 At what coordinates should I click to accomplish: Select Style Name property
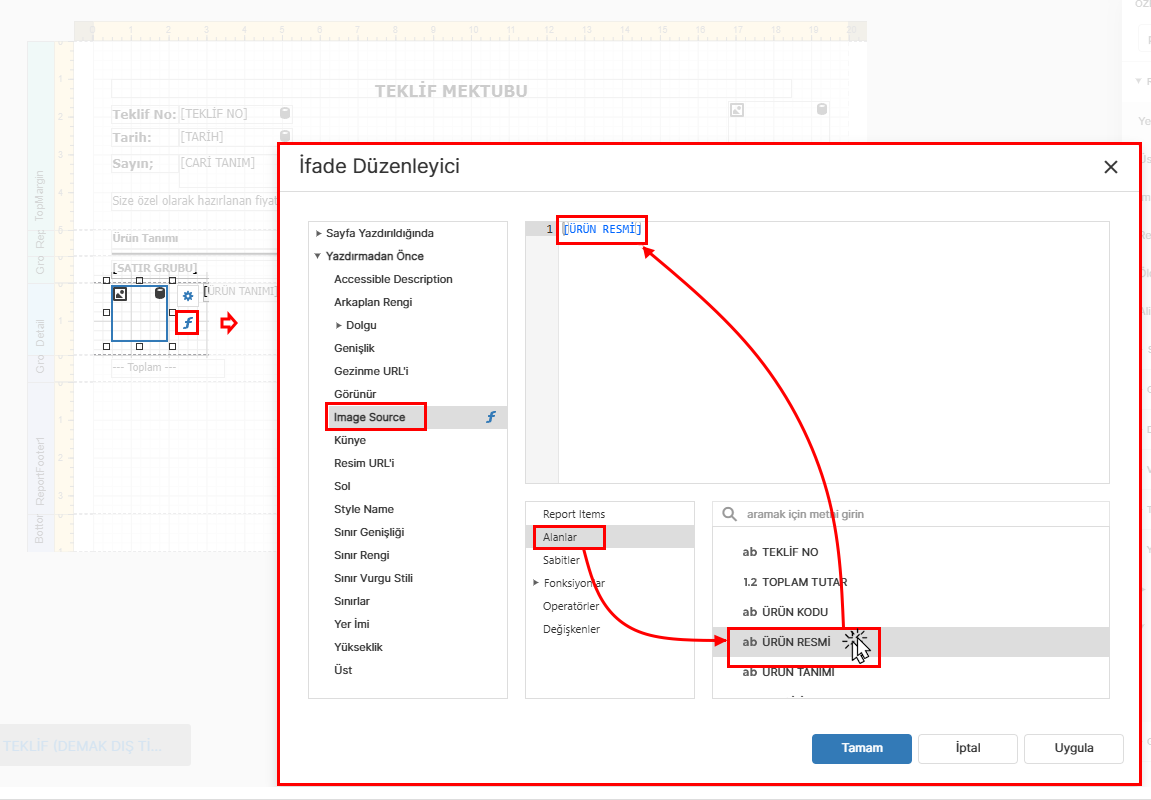pos(363,509)
